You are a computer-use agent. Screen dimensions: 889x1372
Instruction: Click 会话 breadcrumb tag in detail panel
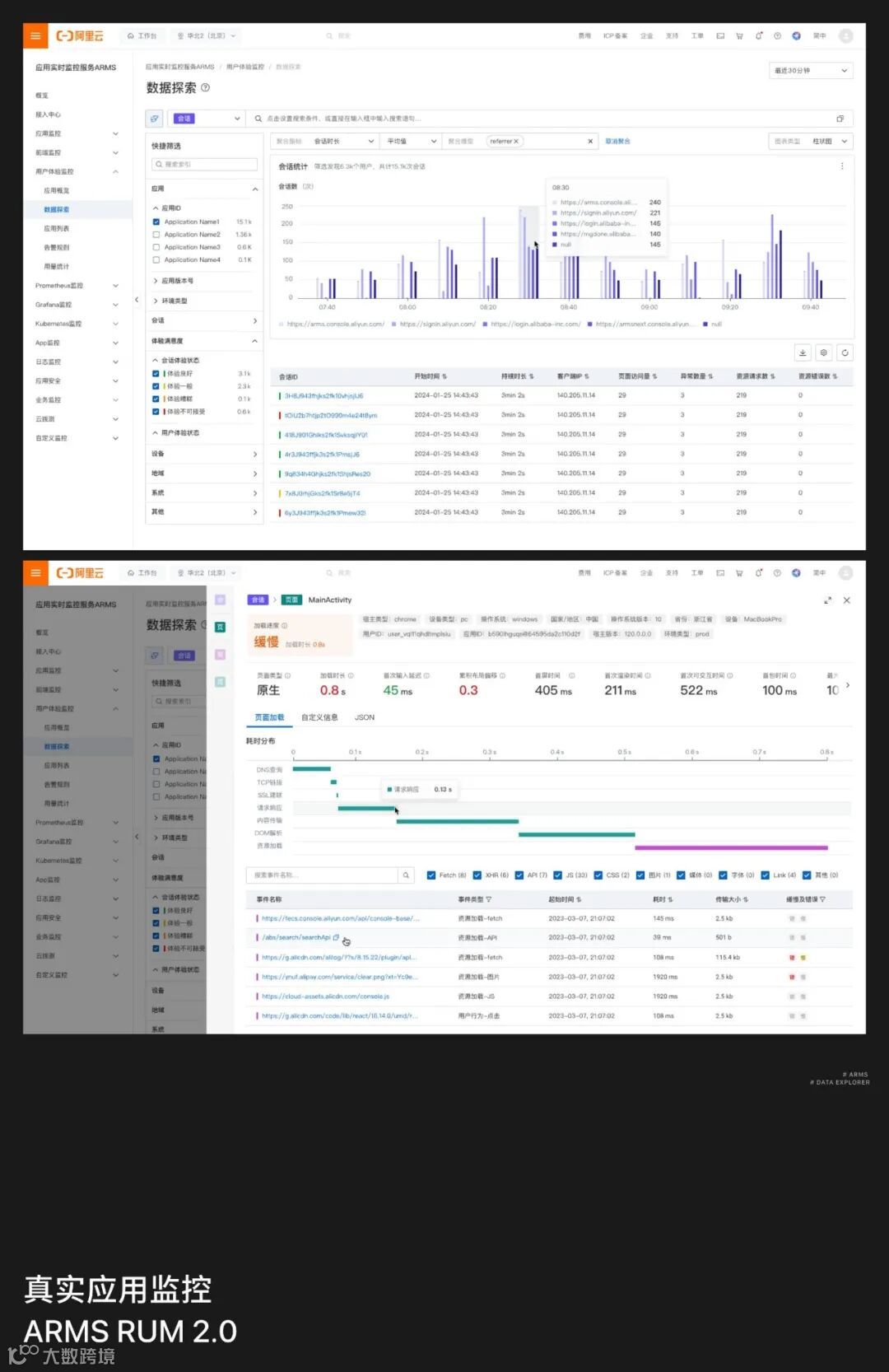click(x=258, y=600)
